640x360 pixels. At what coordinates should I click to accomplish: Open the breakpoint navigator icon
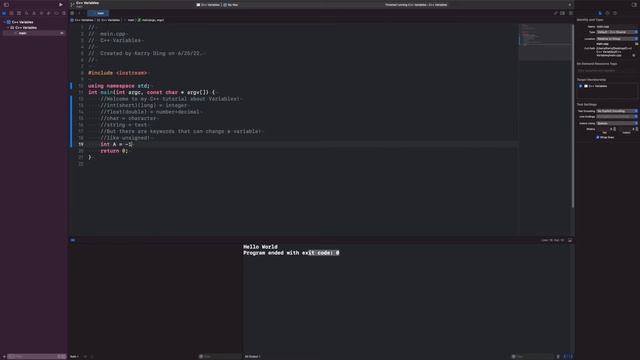56,13
